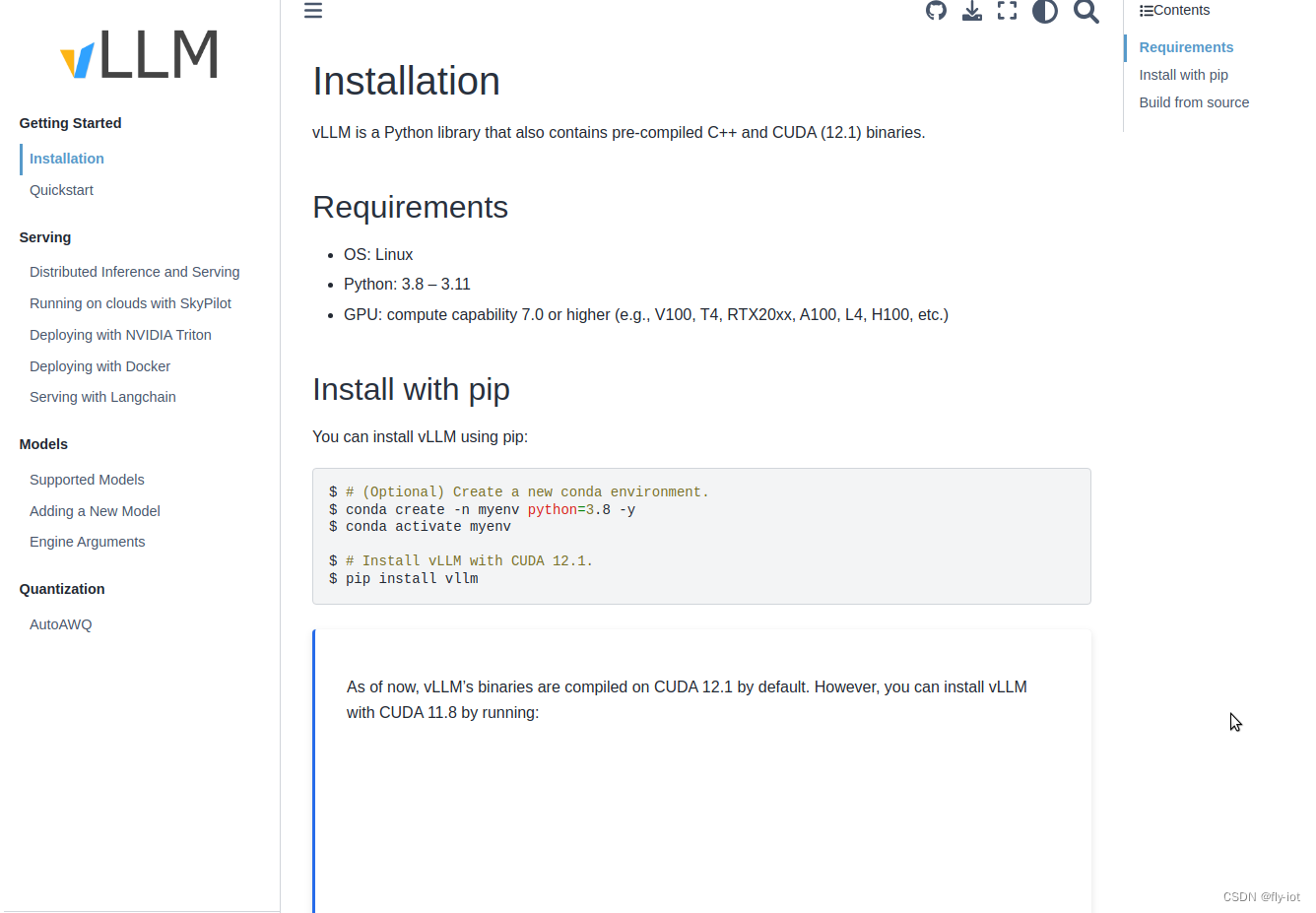
Task: Click the Requirements section heading
Action: (410, 207)
